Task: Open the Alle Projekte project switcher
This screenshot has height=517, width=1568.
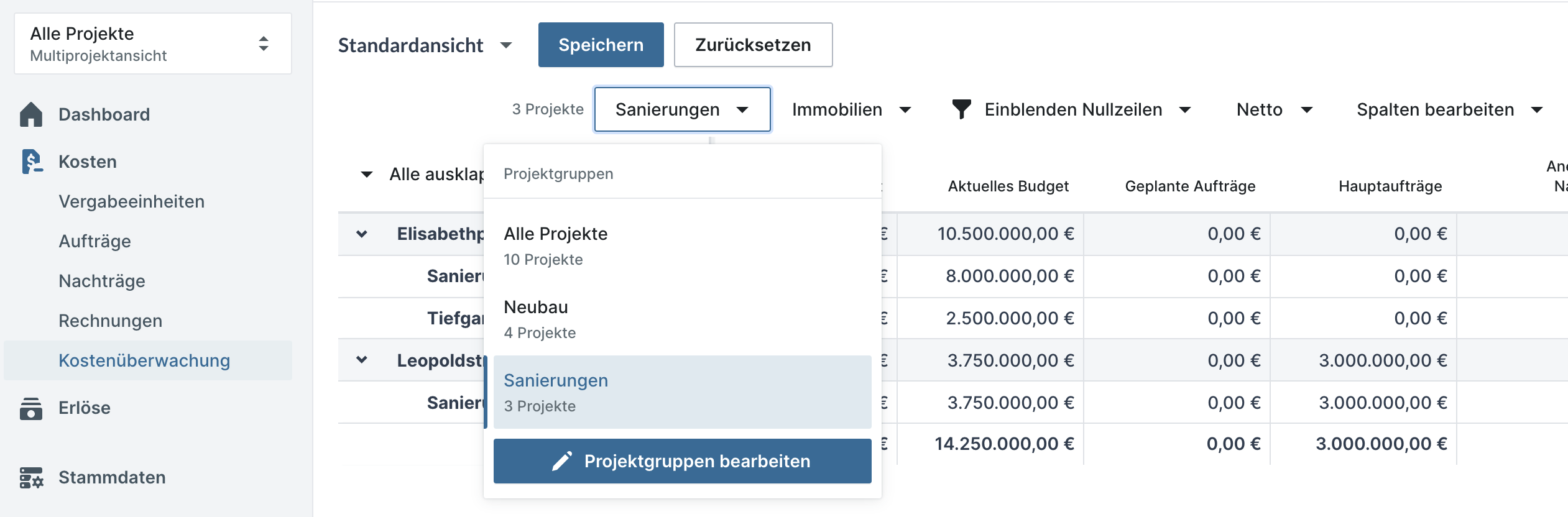Action: click(x=153, y=44)
